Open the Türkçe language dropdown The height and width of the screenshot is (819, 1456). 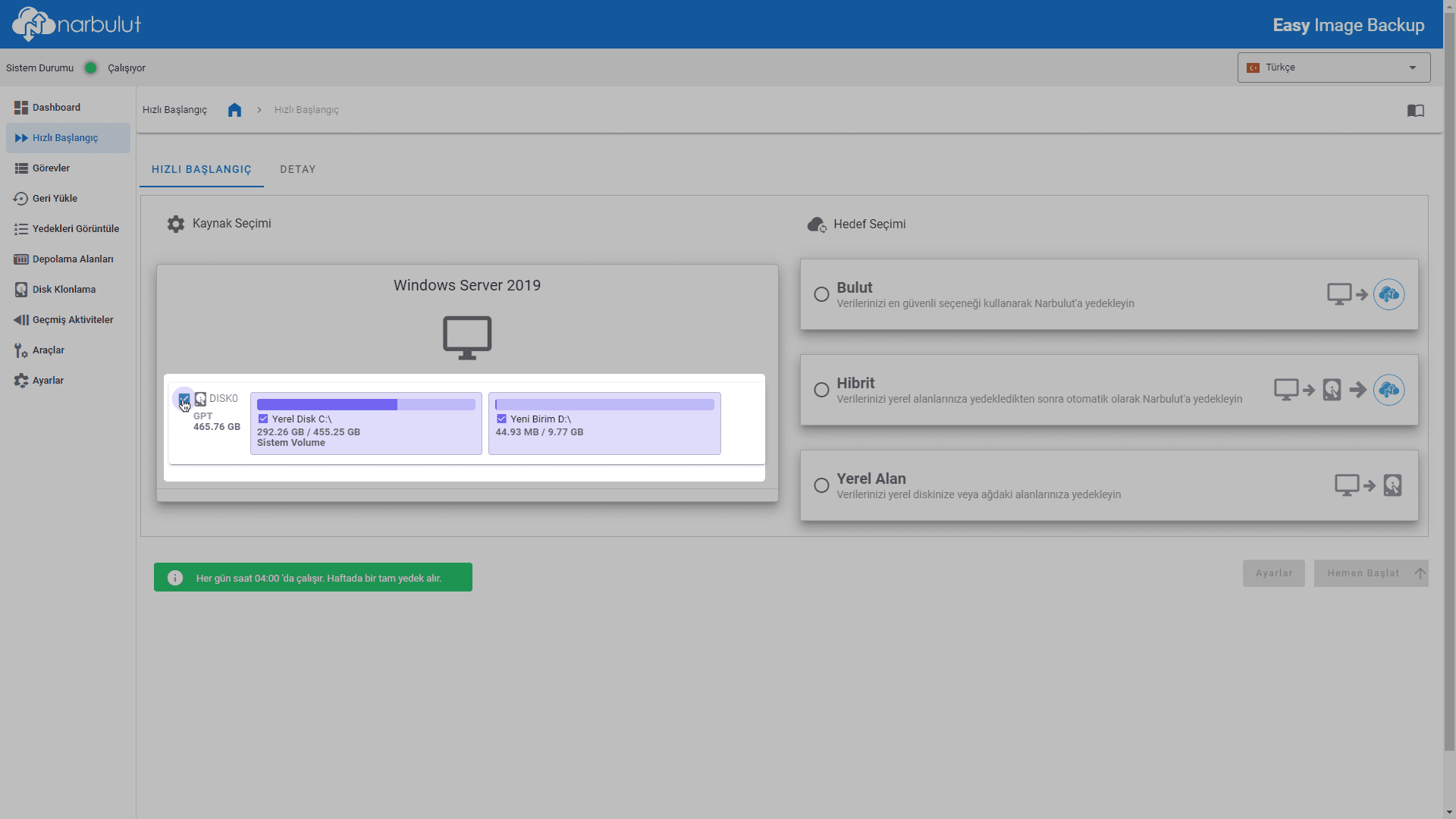[x=1333, y=67]
